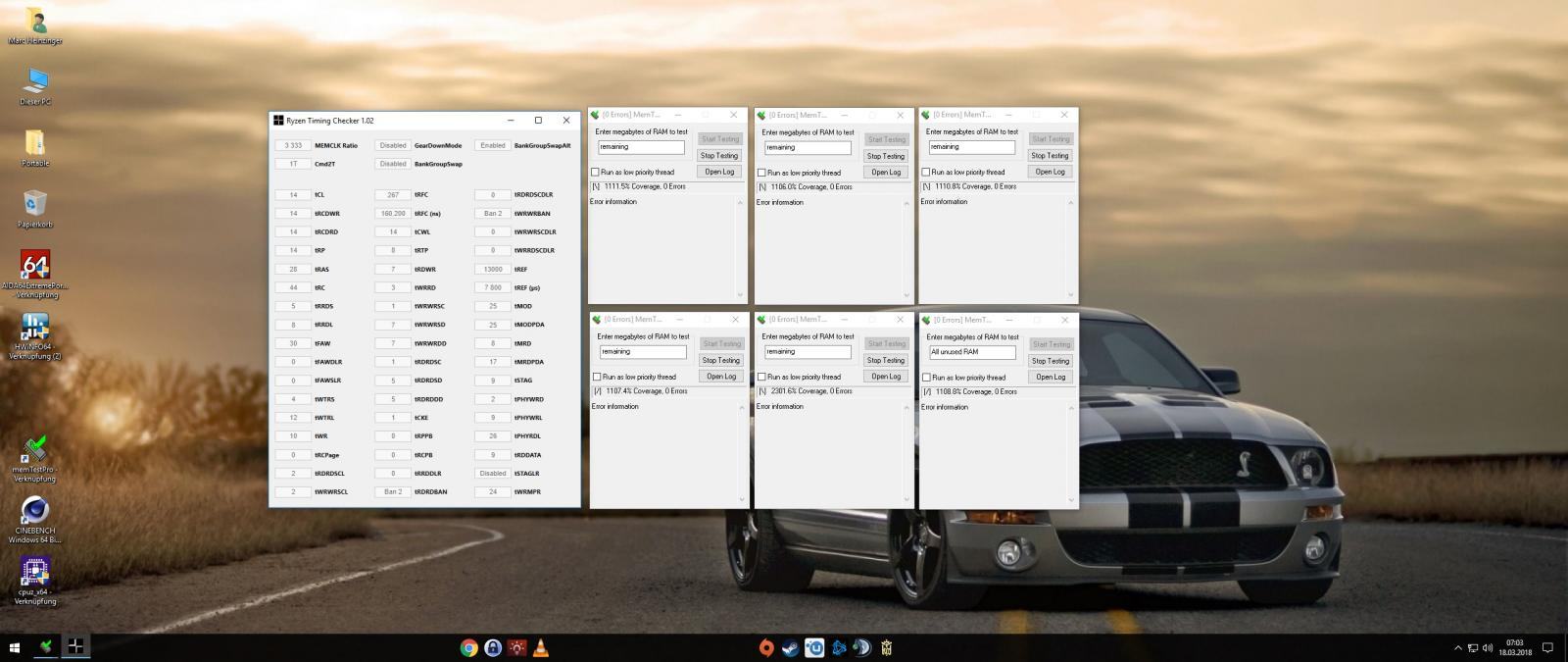Launch the cpuz_x64 desktop shortcut

click(35, 582)
